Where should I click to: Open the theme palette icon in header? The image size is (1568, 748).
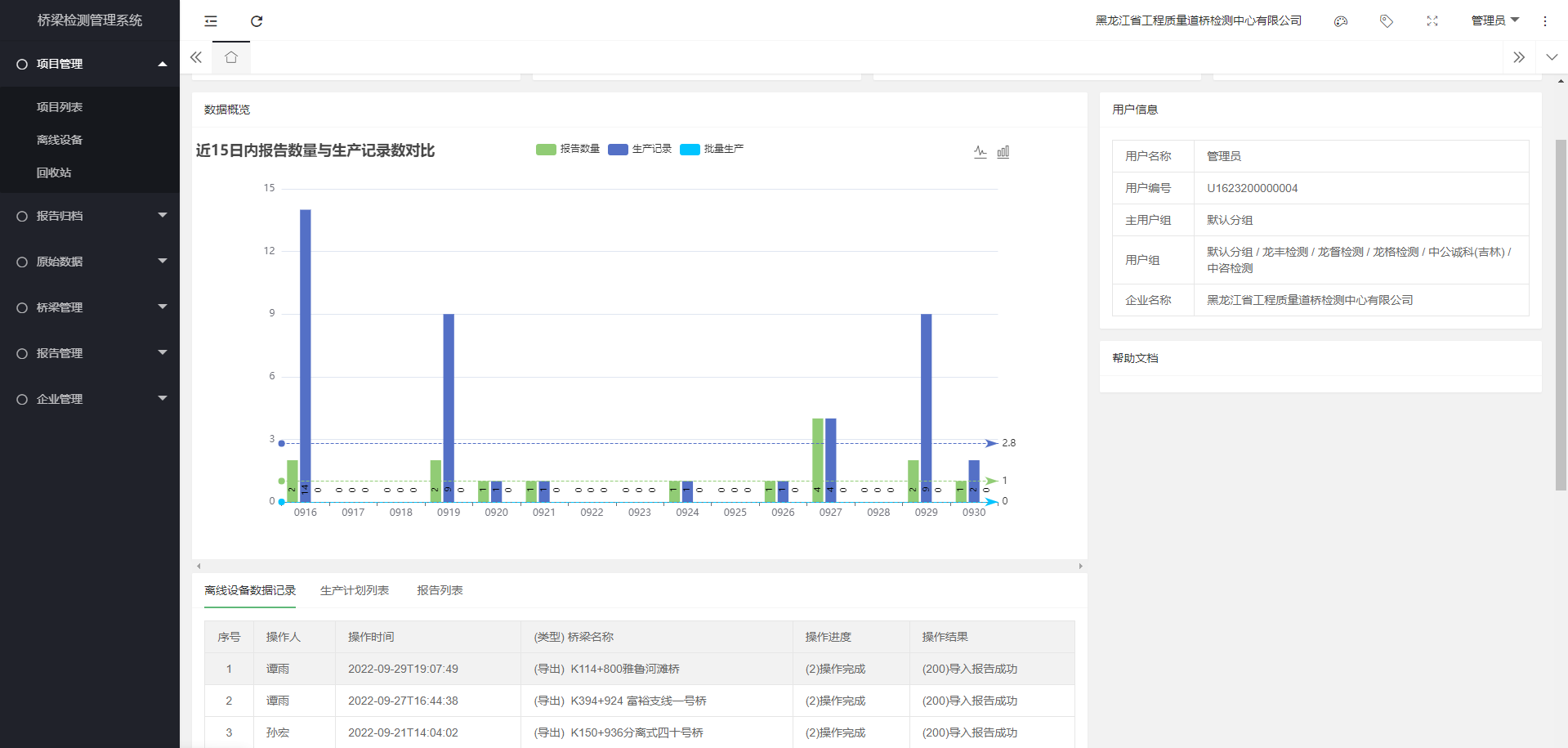click(x=1341, y=21)
